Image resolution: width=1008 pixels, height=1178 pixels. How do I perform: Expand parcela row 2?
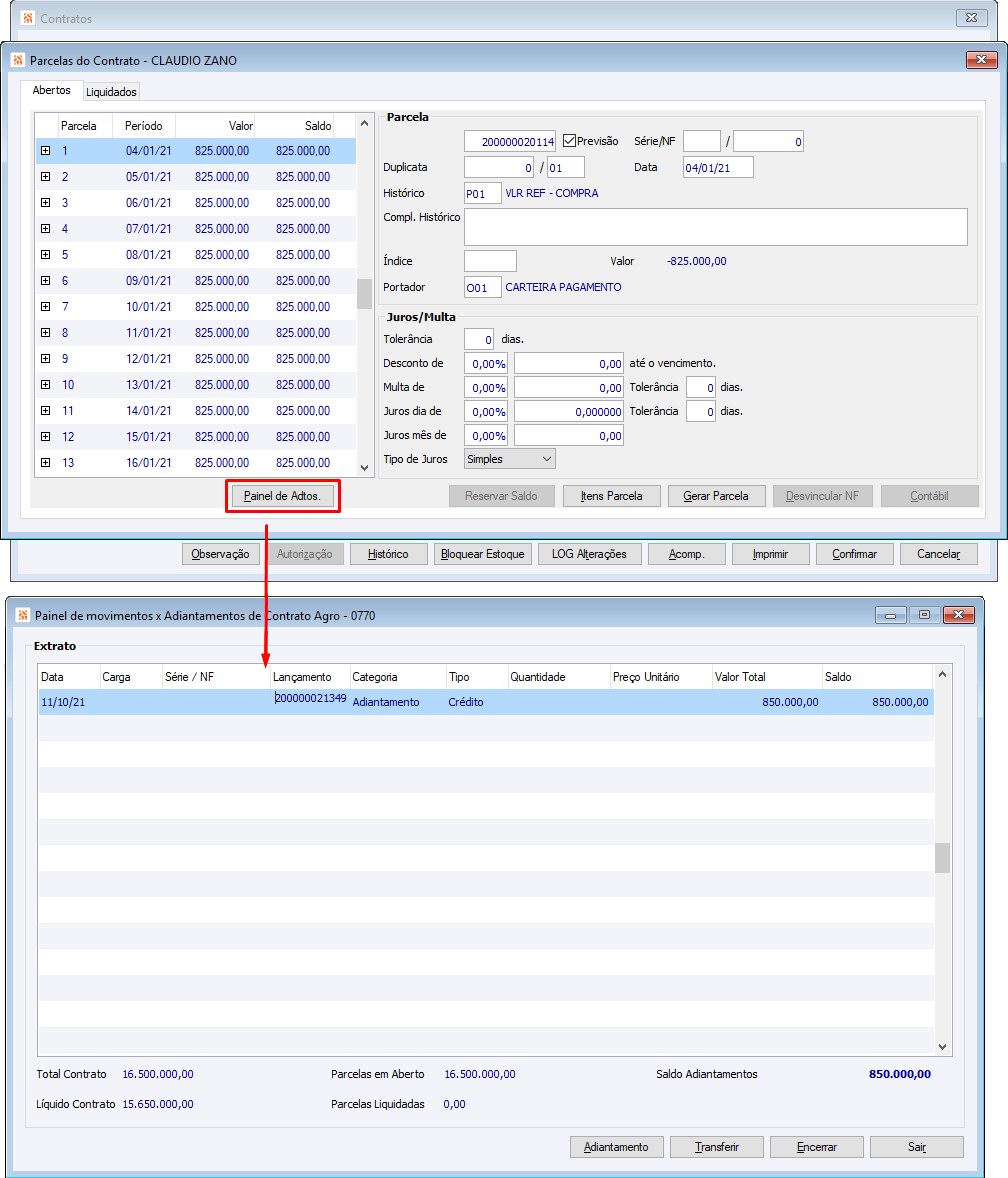(45, 177)
